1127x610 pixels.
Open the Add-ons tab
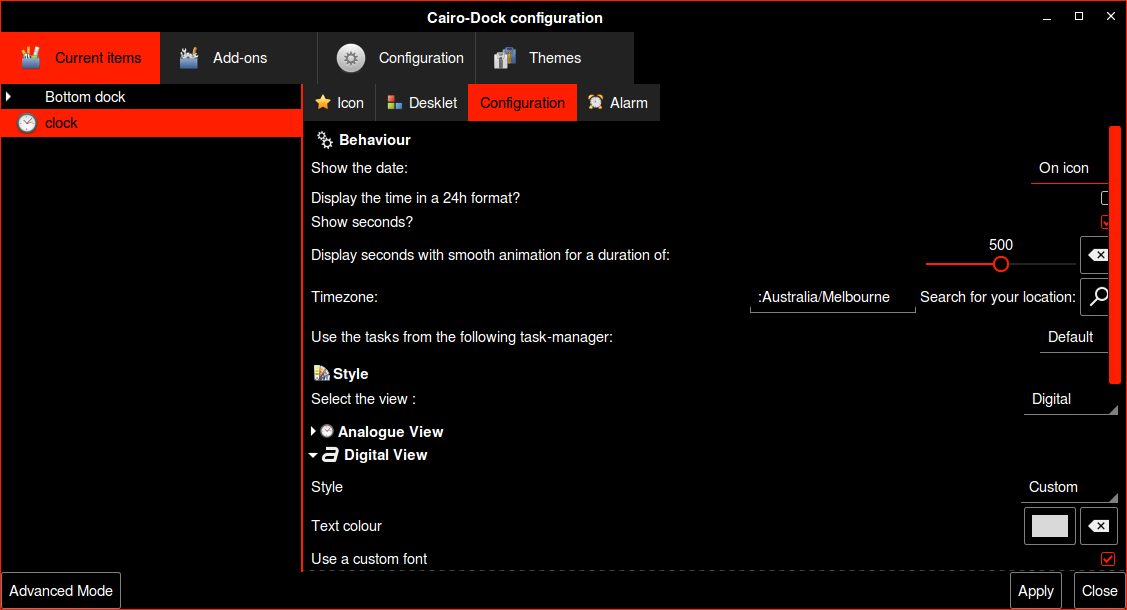[238, 58]
